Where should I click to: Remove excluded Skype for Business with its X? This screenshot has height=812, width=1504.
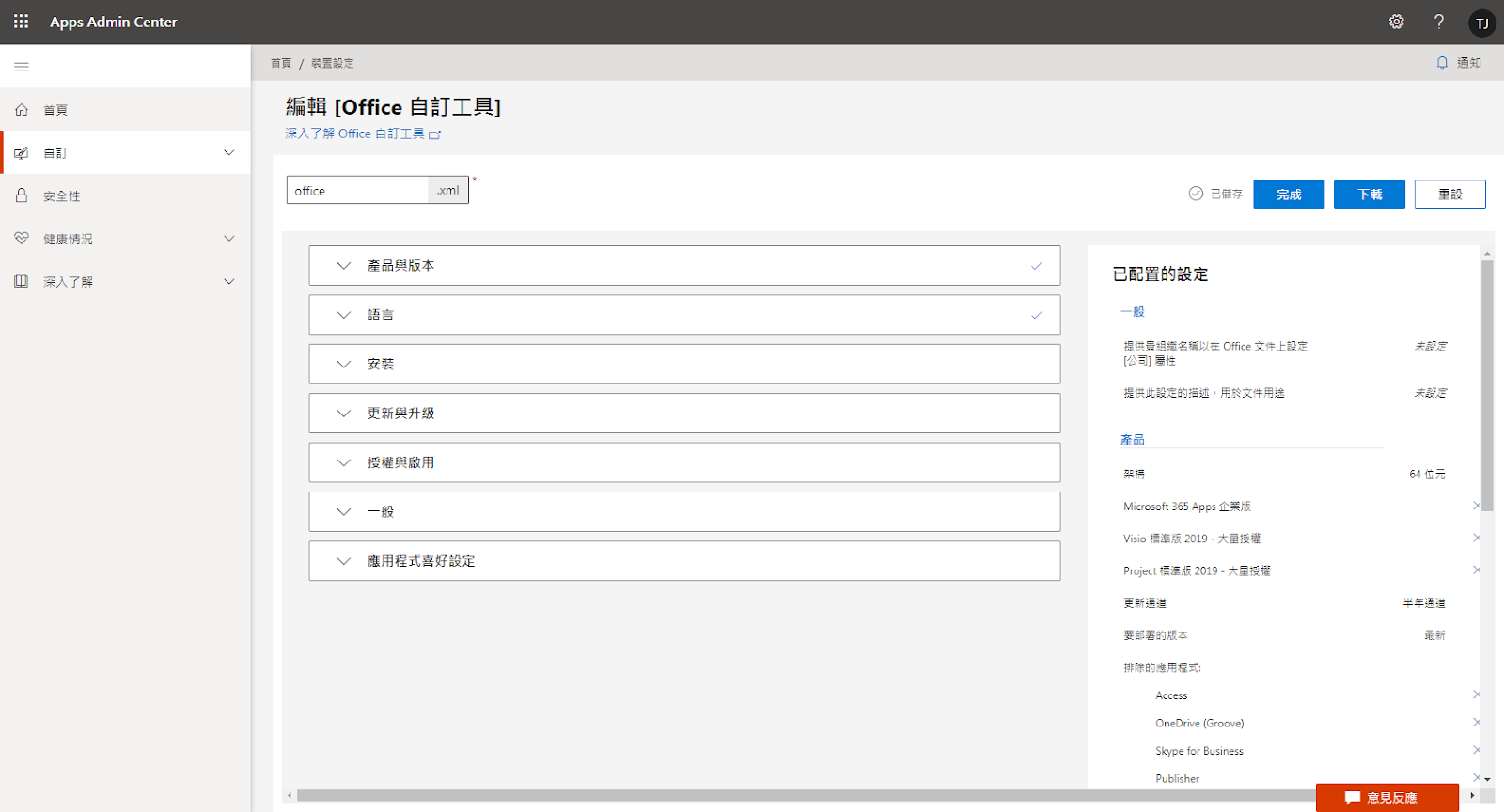click(x=1476, y=750)
